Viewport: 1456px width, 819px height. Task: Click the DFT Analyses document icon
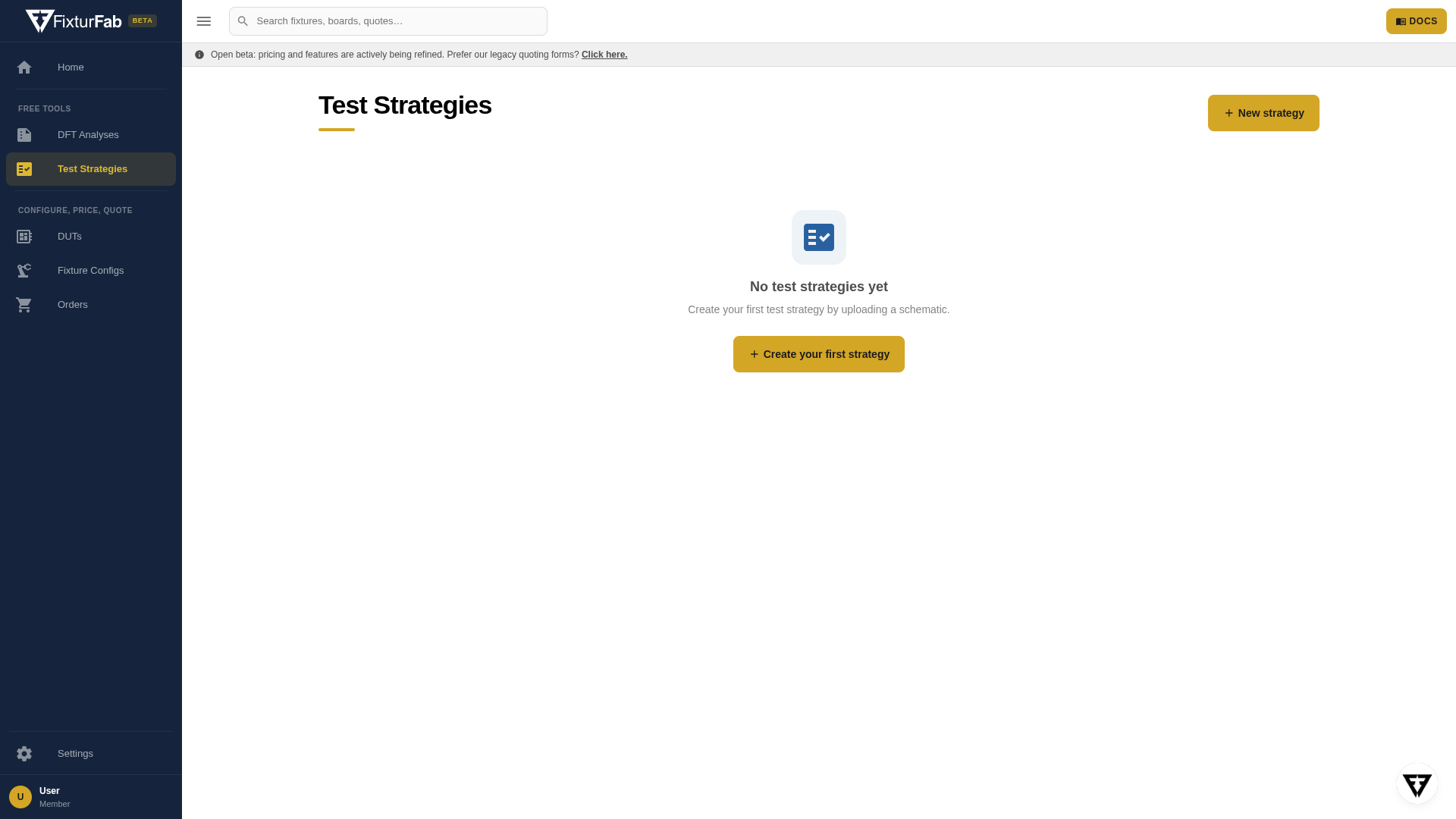tap(24, 135)
